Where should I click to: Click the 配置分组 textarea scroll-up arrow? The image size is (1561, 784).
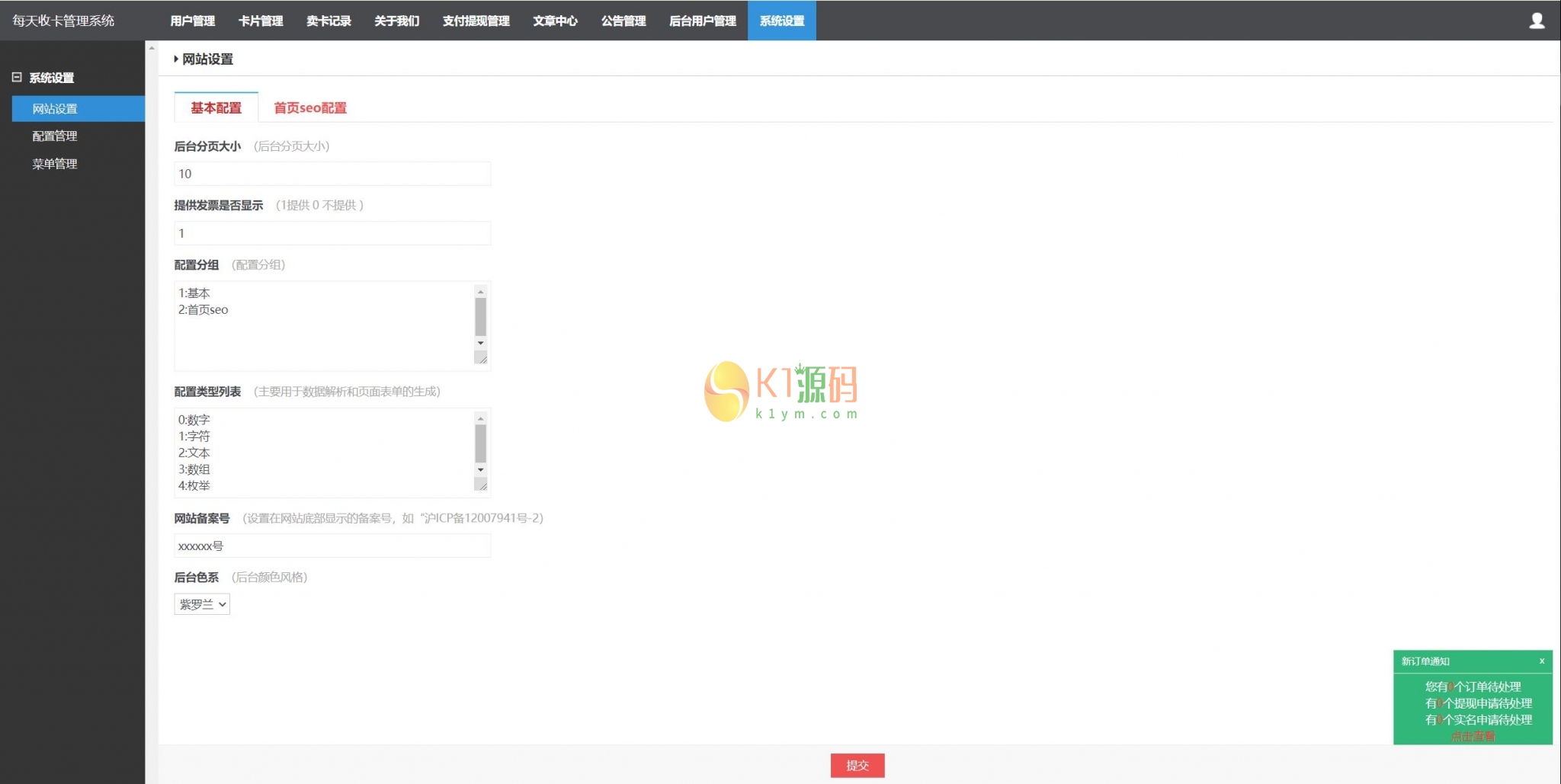pos(480,292)
